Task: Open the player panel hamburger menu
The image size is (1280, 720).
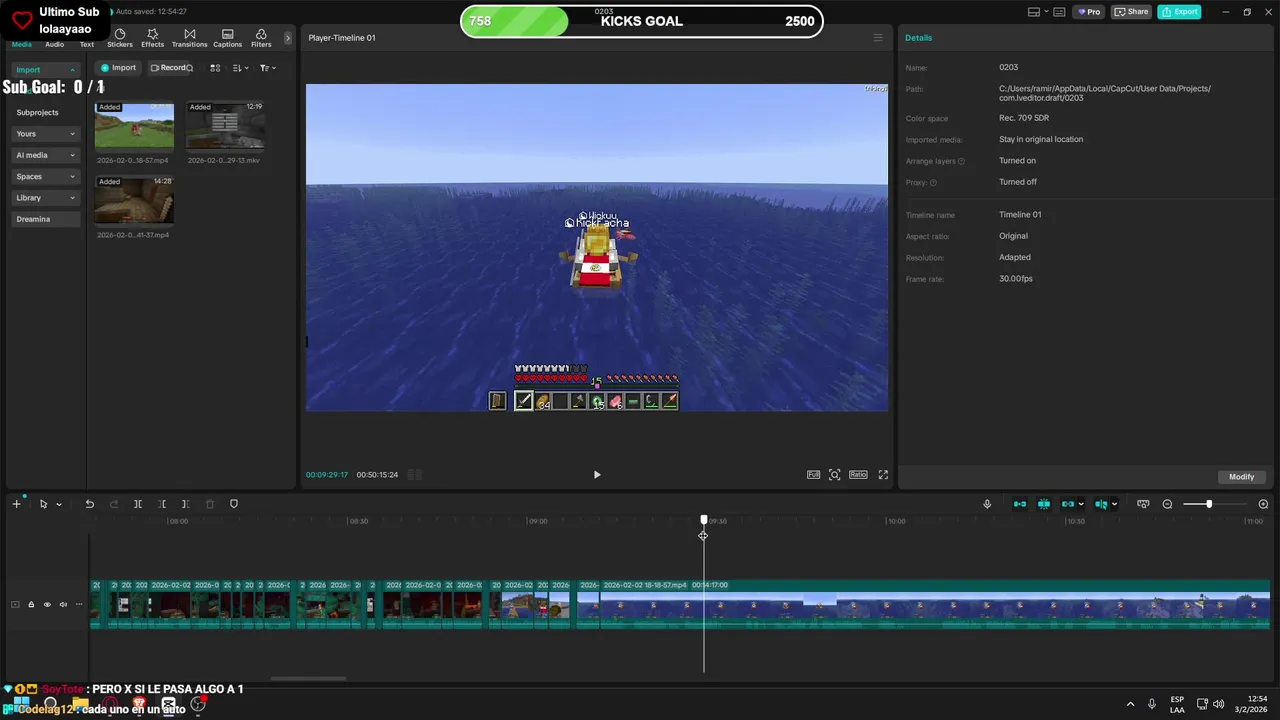Action: 878,38
